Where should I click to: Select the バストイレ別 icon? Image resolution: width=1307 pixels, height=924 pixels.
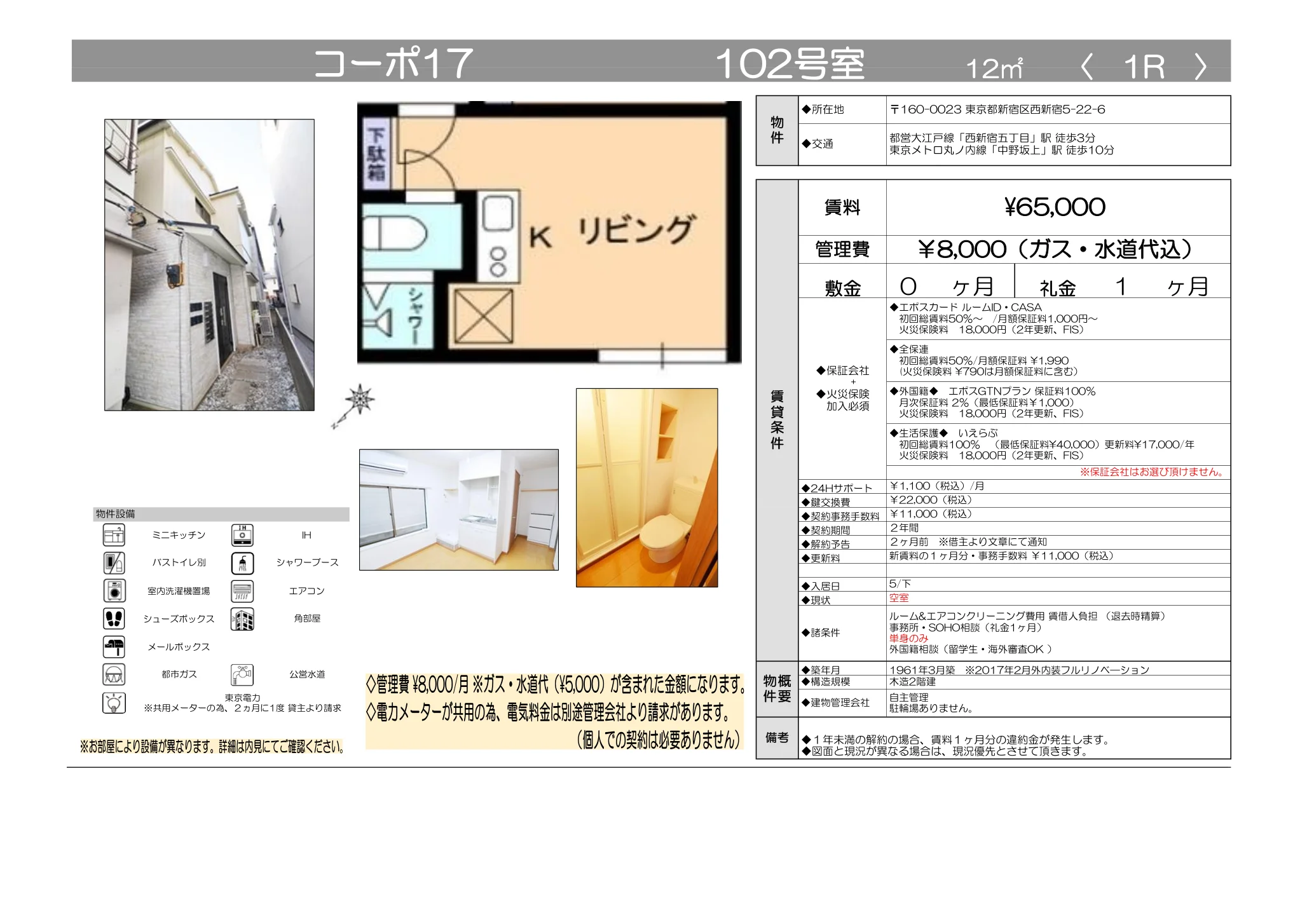pos(114,564)
